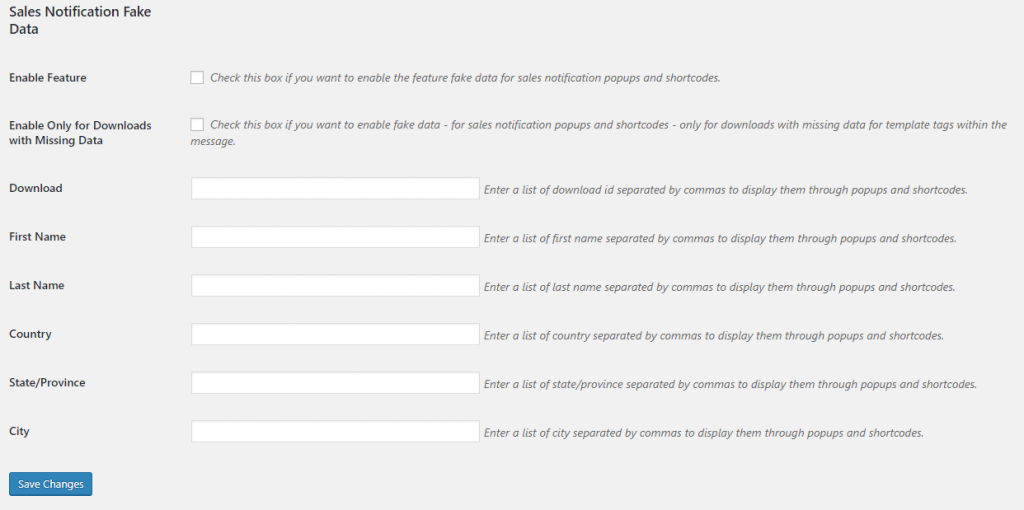The height and width of the screenshot is (510, 1024).
Task: Click the Download field label
Action: [x=36, y=188]
